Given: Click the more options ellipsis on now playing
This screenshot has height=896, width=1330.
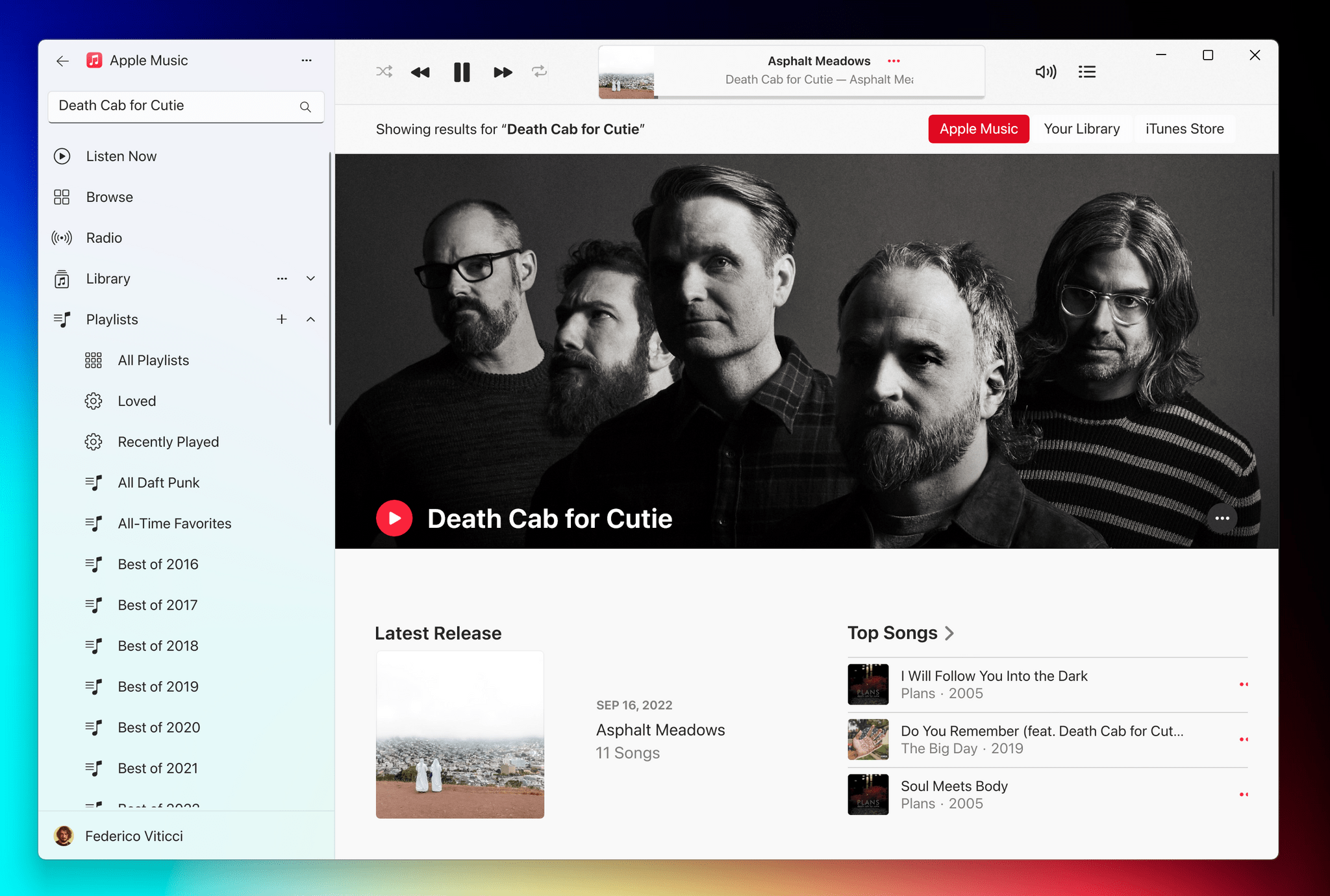Looking at the screenshot, I should coord(890,60).
